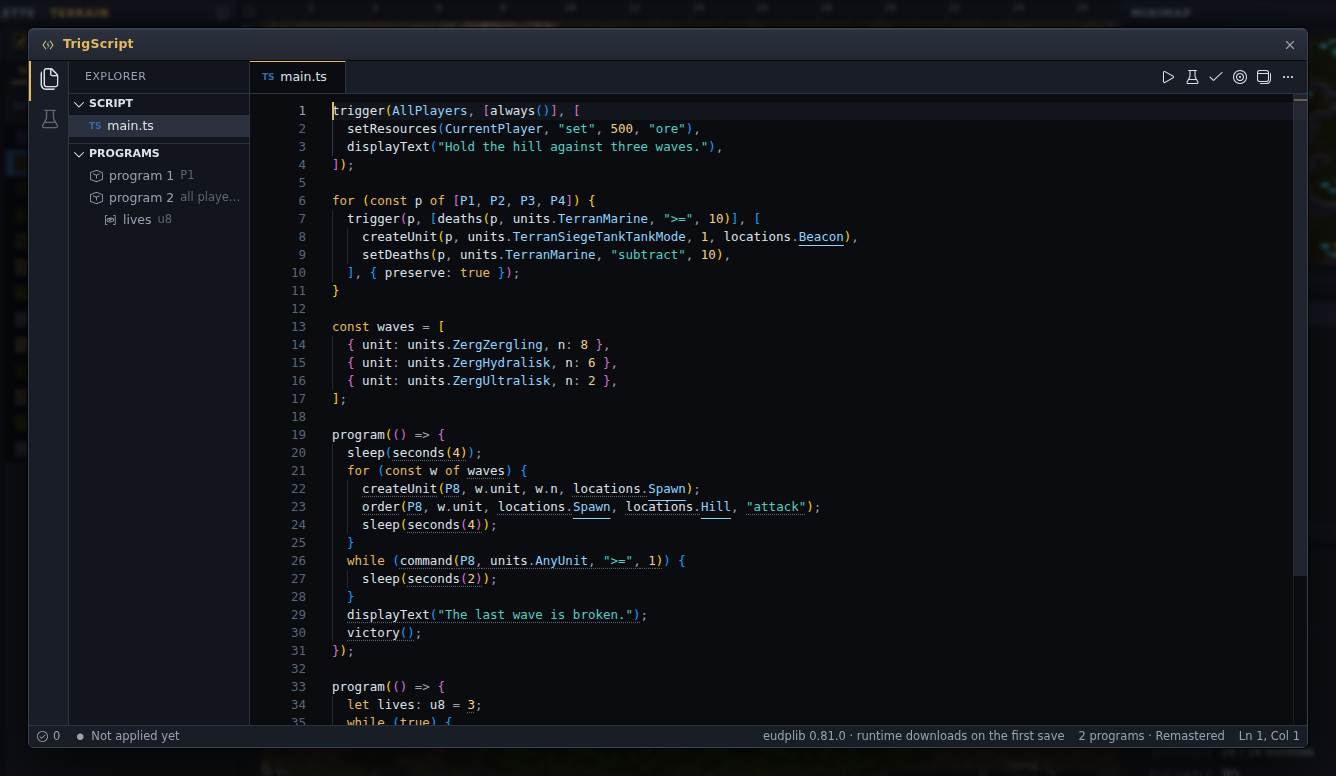Click ZergUltralisk on line 16
The image size is (1336, 776).
coord(501,381)
